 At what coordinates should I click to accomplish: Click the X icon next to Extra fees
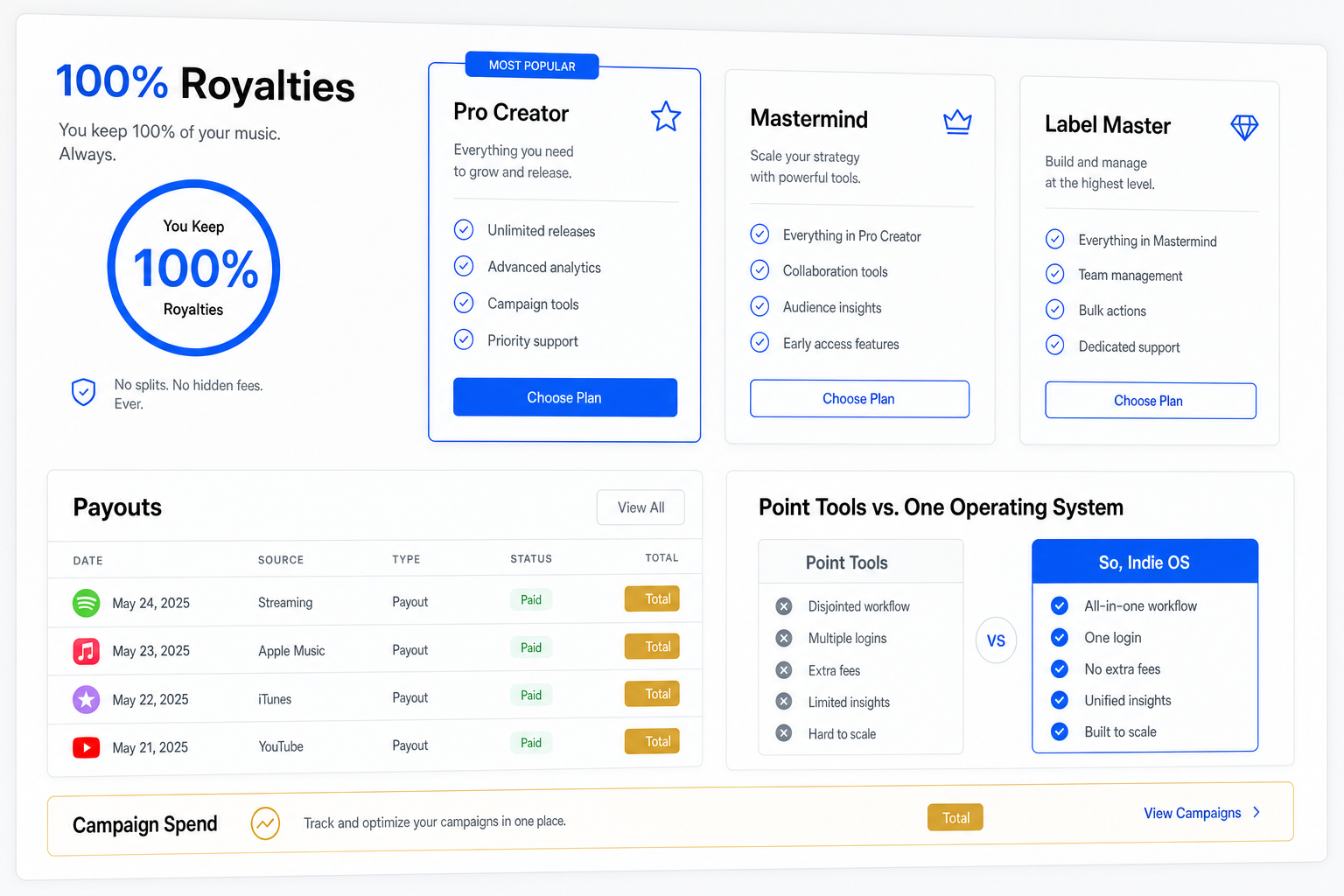click(x=784, y=670)
